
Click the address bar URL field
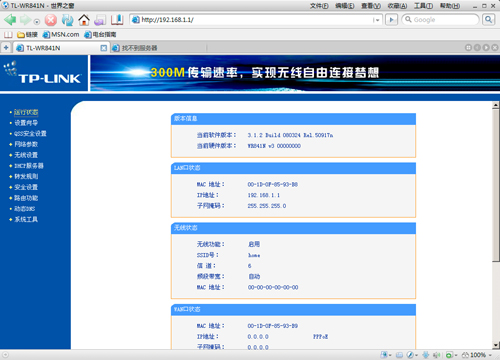[255, 20]
